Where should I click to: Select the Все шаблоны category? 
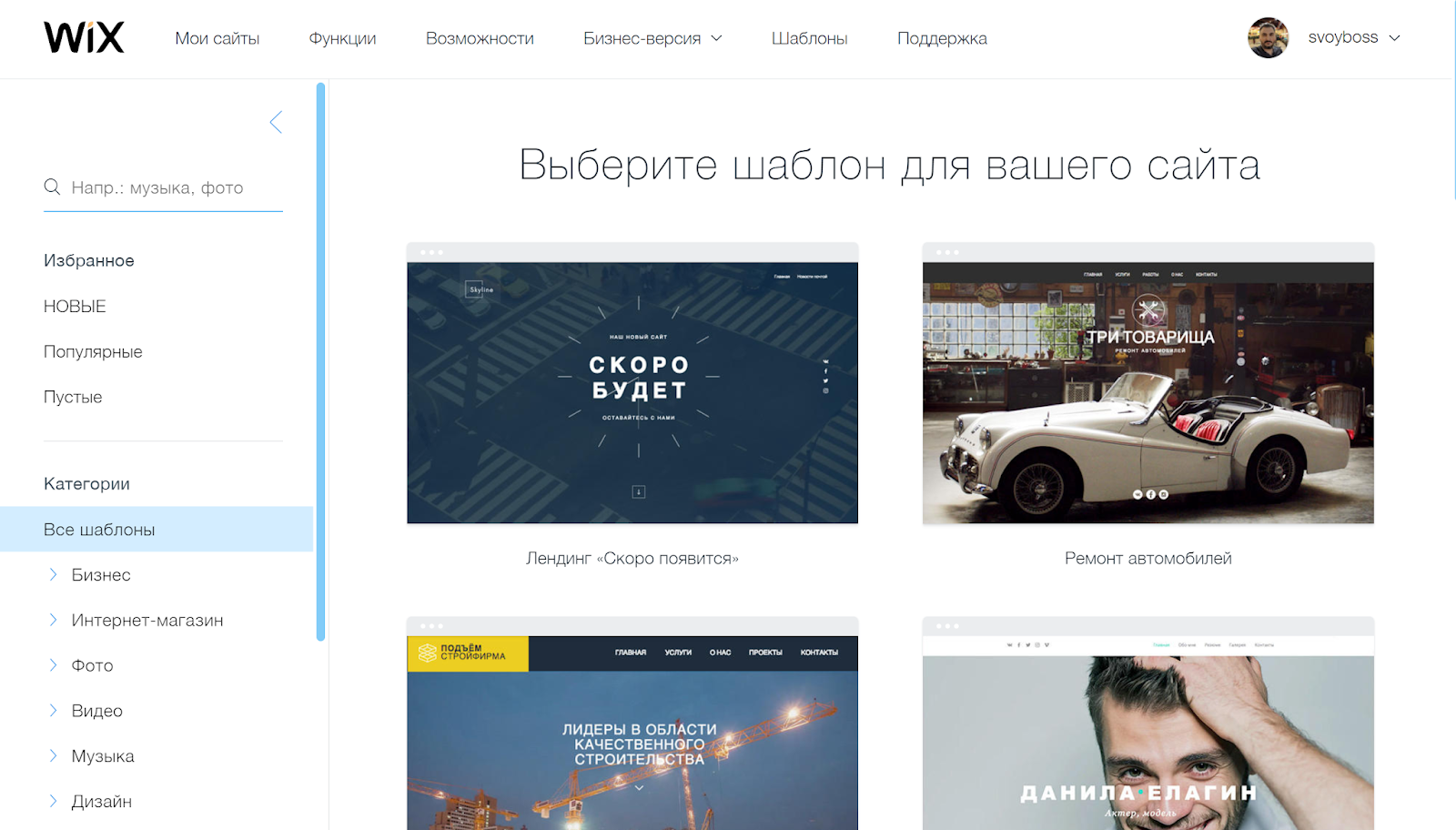tap(157, 529)
